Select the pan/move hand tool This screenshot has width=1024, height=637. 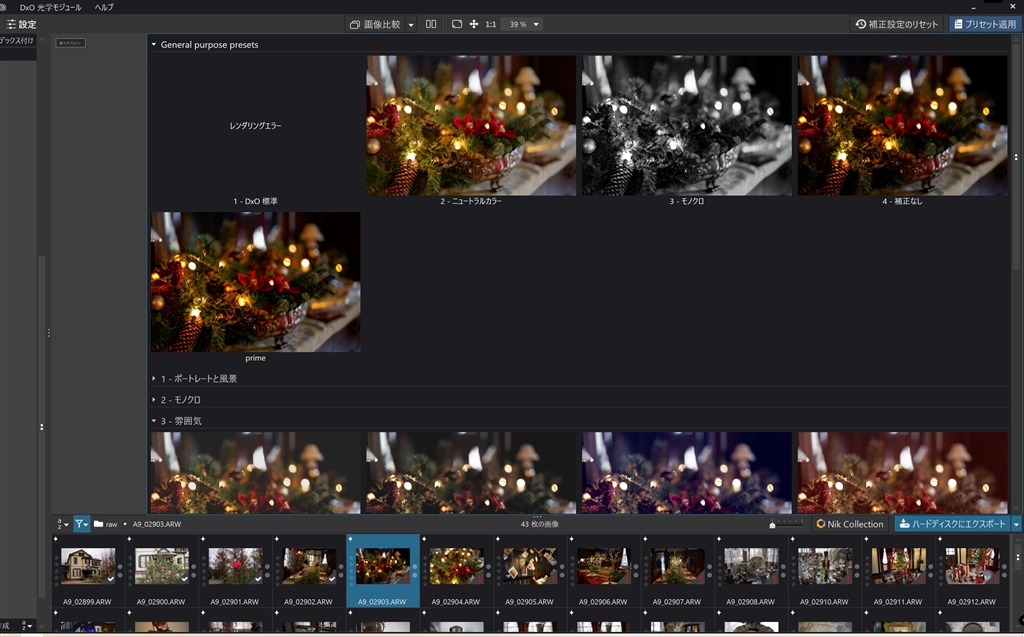coord(473,24)
